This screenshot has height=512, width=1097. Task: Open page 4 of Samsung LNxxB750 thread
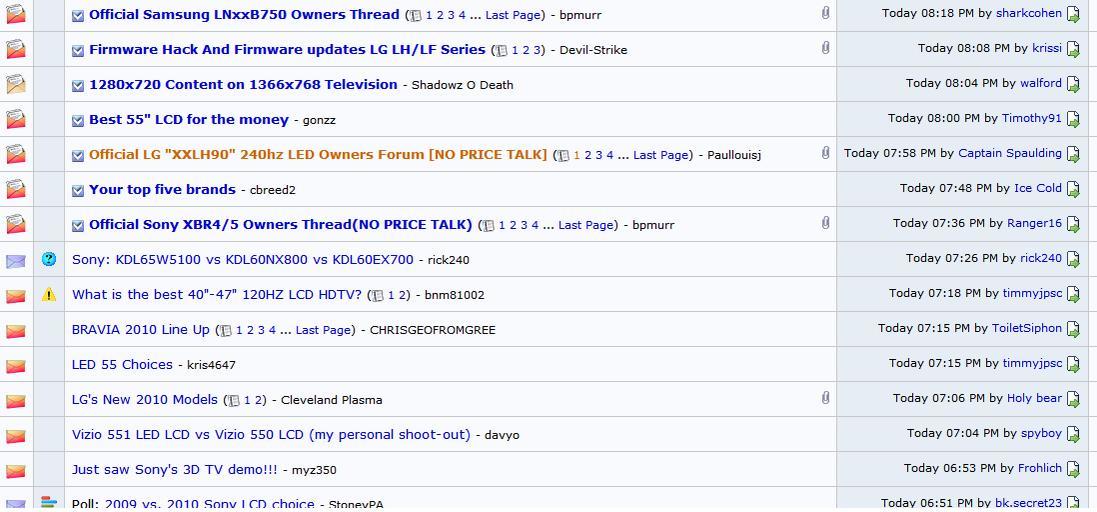tap(462, 15)
